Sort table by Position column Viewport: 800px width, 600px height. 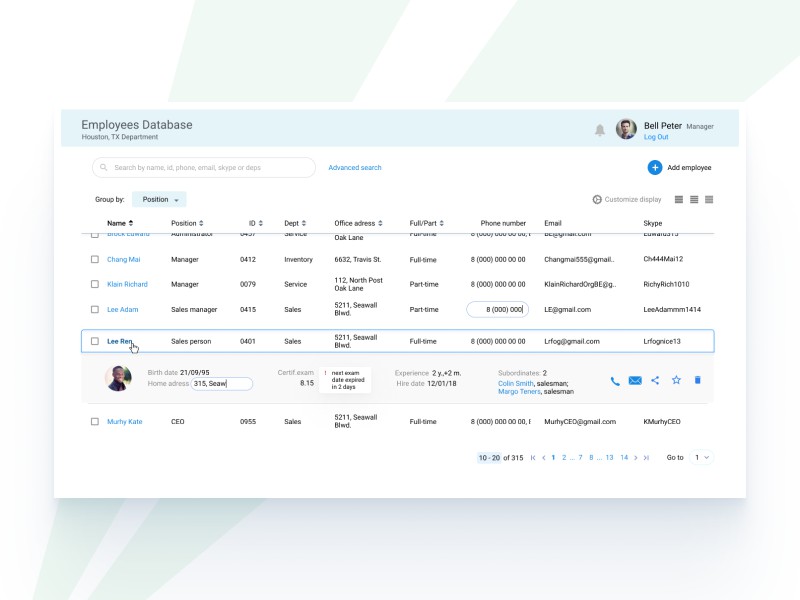pyautogui.click(x=187, y=223)
